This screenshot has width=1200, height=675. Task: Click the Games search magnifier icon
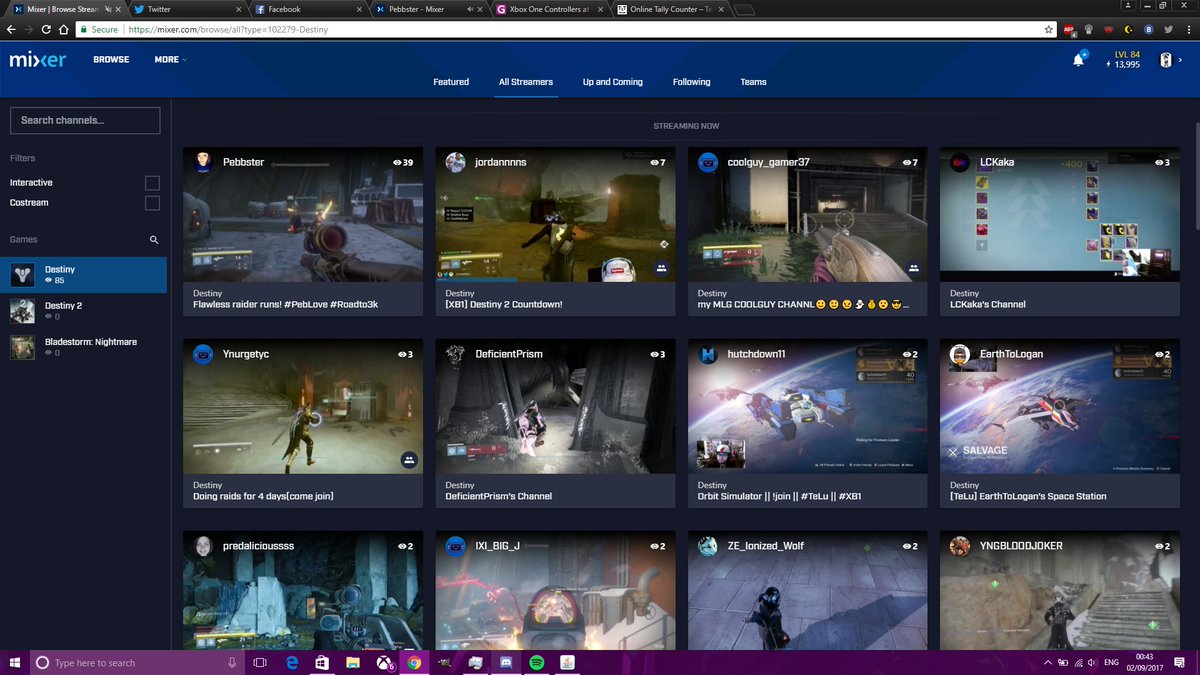pyautogui.click(x=154, y=240)
